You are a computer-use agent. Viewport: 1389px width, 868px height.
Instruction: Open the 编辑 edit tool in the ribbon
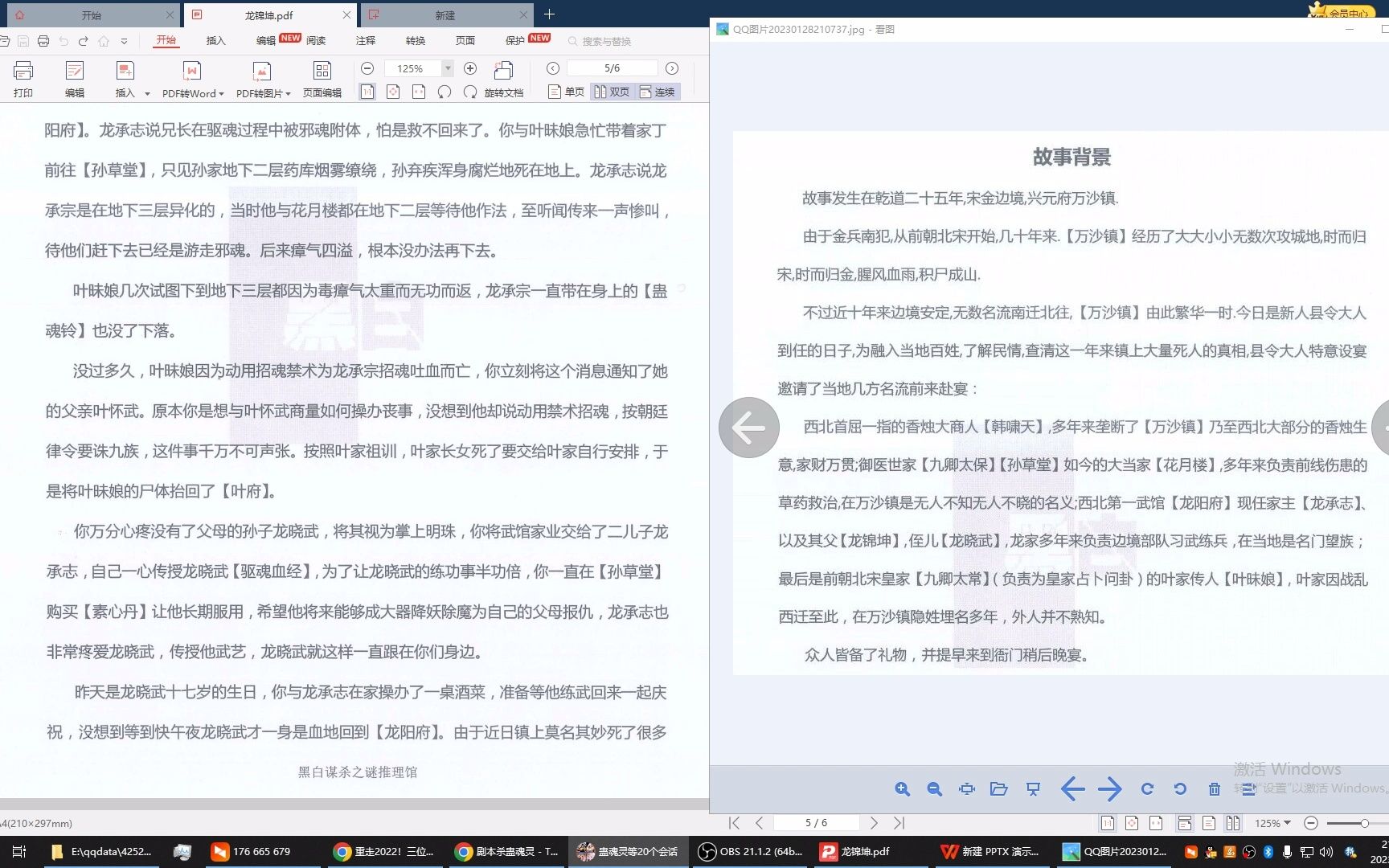click(75, 79)
